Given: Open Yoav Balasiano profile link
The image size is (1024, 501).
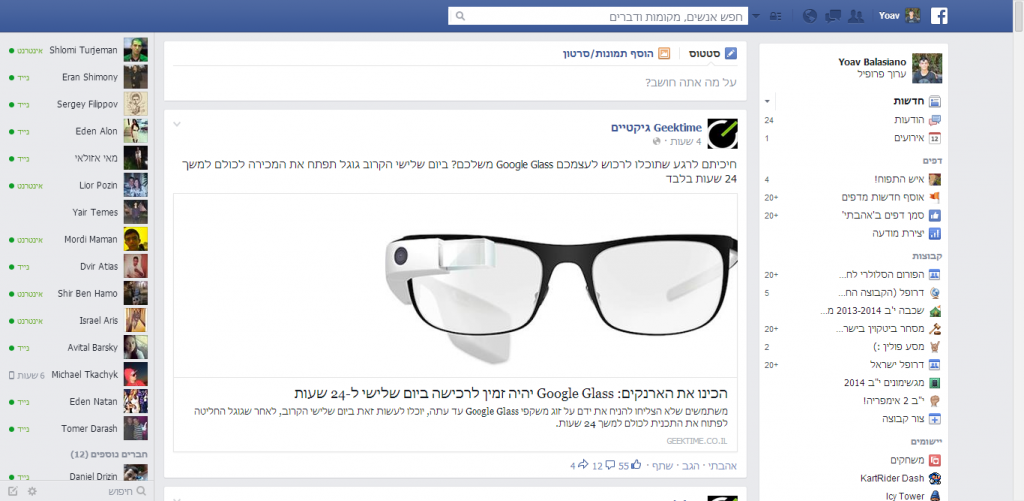Looking at the screenshot, I should tap(872, 62).
